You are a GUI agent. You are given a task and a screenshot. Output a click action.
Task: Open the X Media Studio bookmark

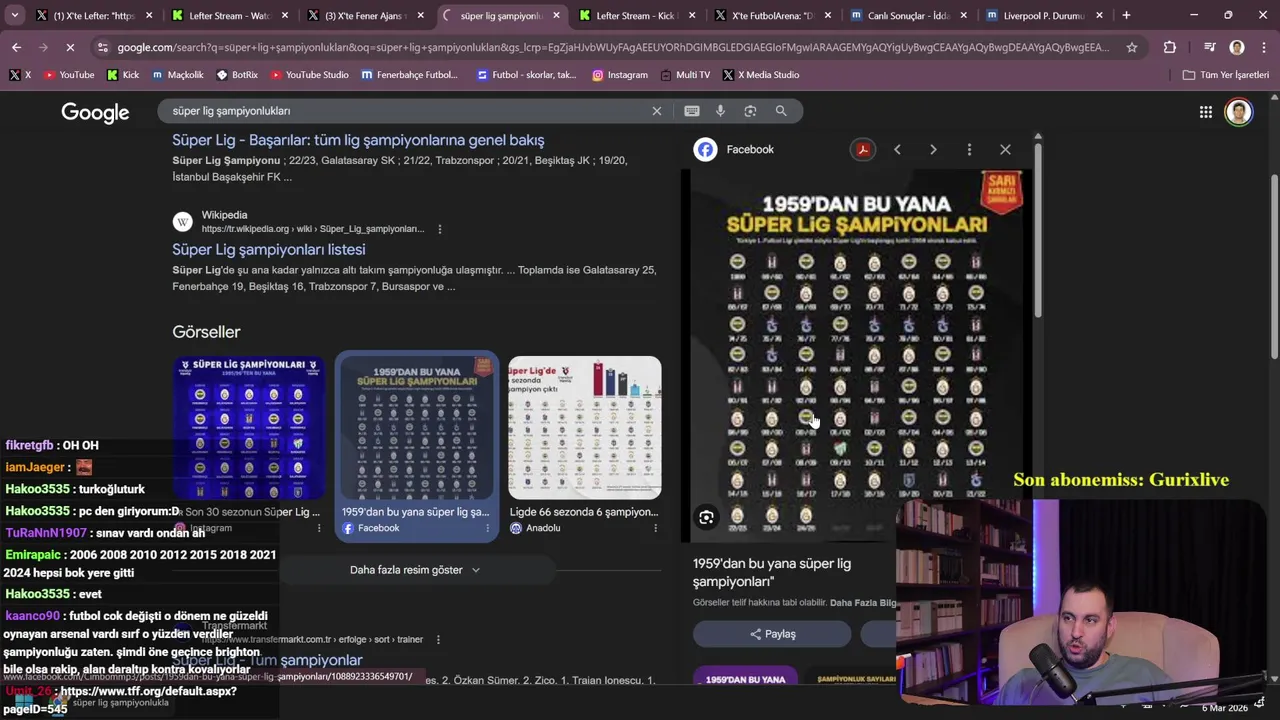point(760,75)
